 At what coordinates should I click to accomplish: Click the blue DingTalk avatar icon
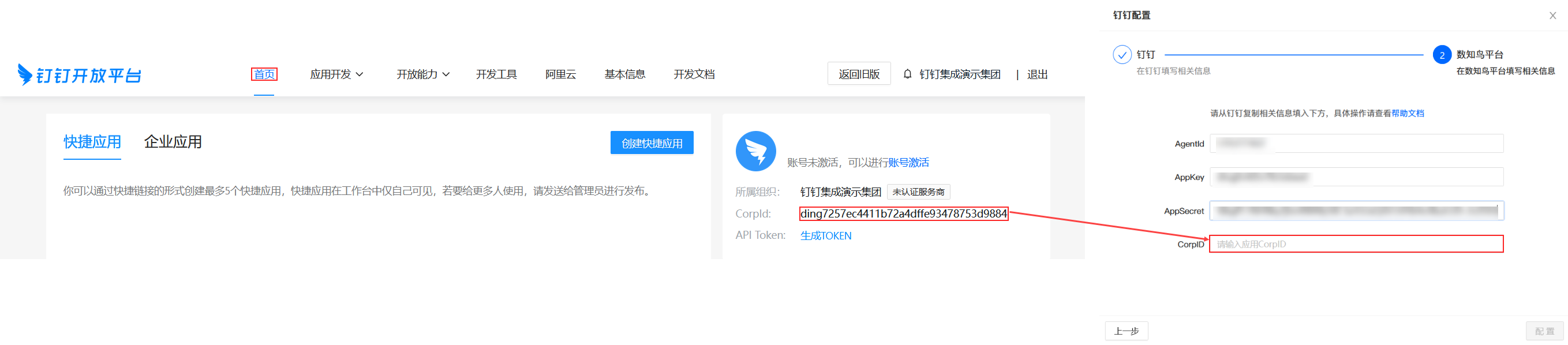[x=755, y=152]
